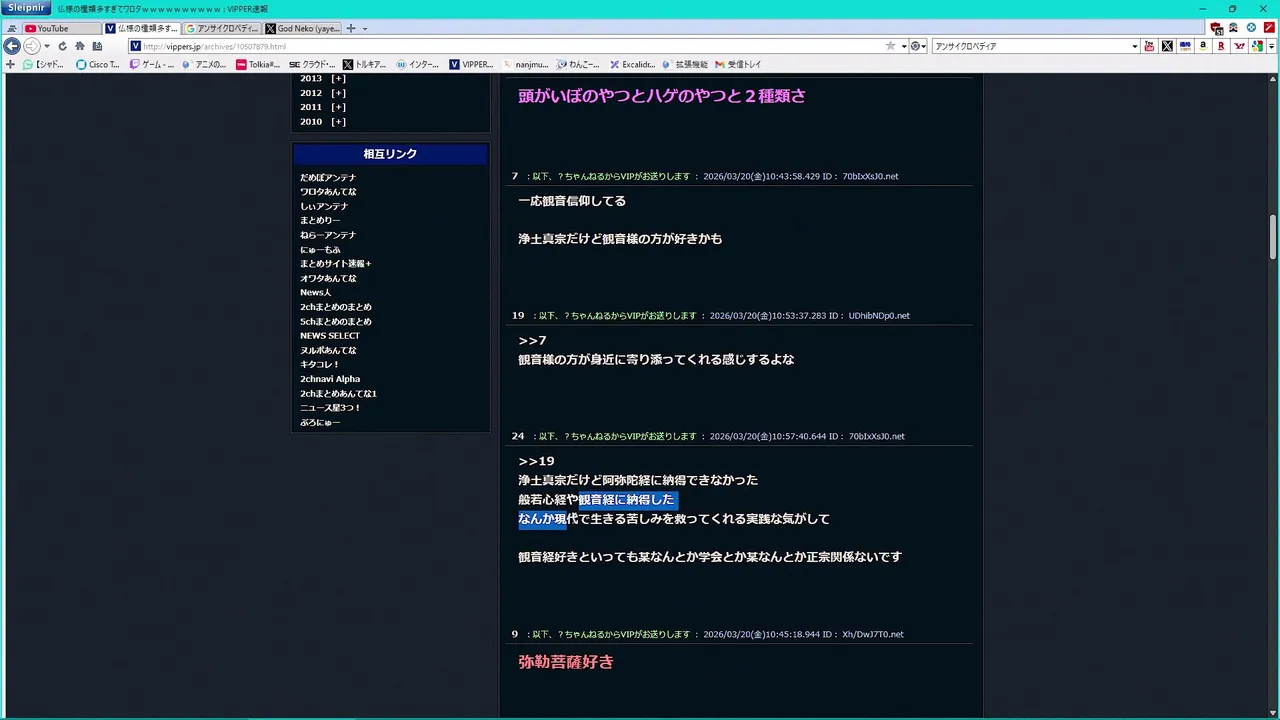Open the 2chnavi Alpha link
The width and height of the screenshot is (1280, 720).
tap(330, 379)
